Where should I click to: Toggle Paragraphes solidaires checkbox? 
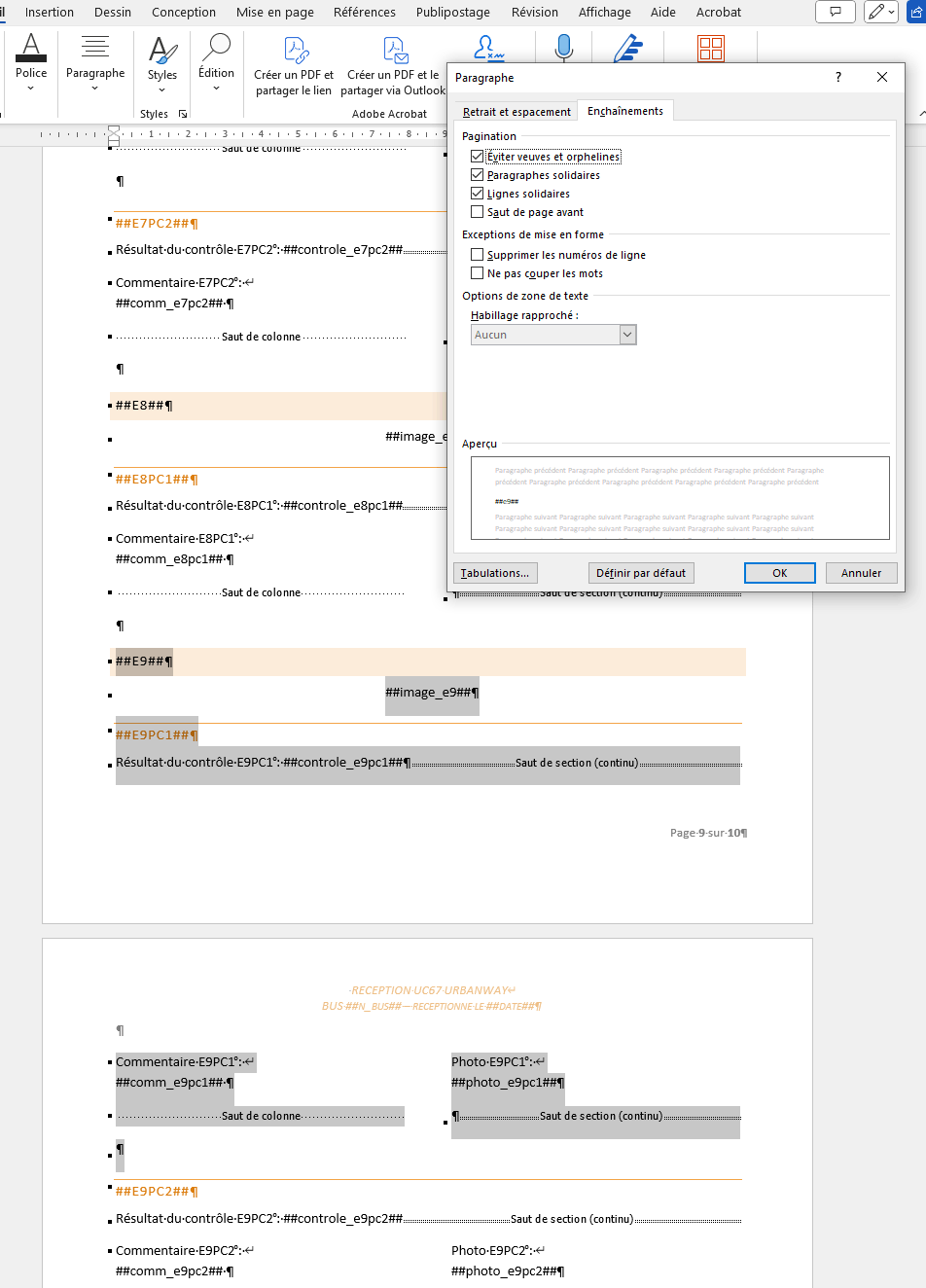477,175
